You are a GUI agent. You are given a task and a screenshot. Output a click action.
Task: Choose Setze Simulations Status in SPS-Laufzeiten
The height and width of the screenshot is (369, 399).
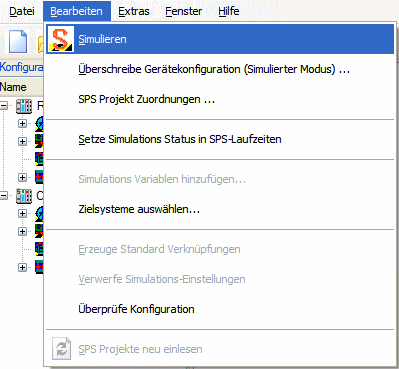click(x=220, y=139)
